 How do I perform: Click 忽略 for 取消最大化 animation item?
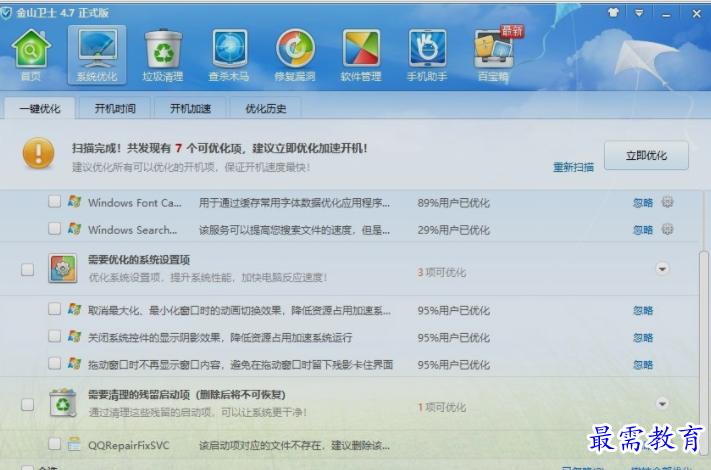[643, 310]
